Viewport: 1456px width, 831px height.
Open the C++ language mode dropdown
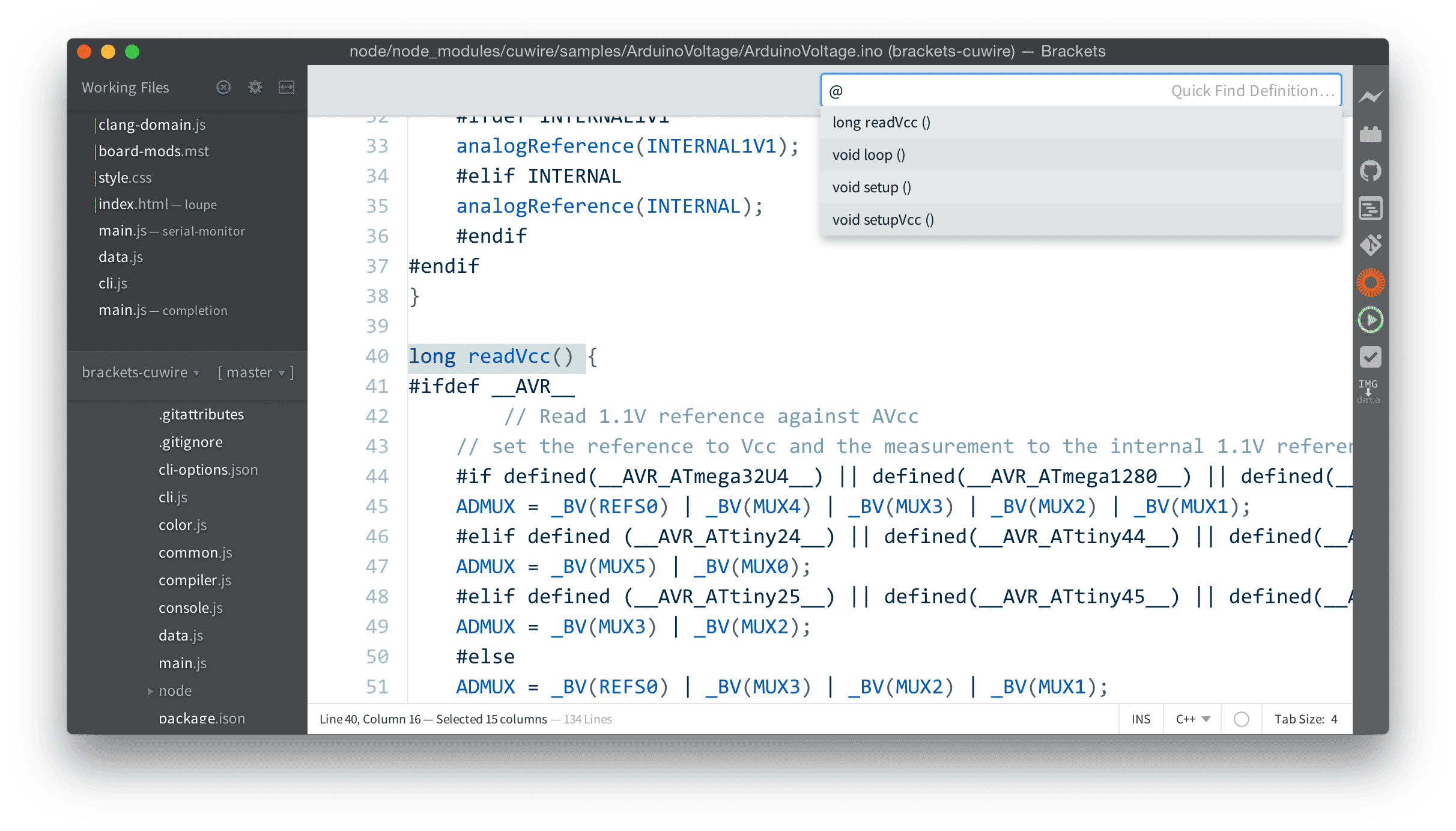1192,719
